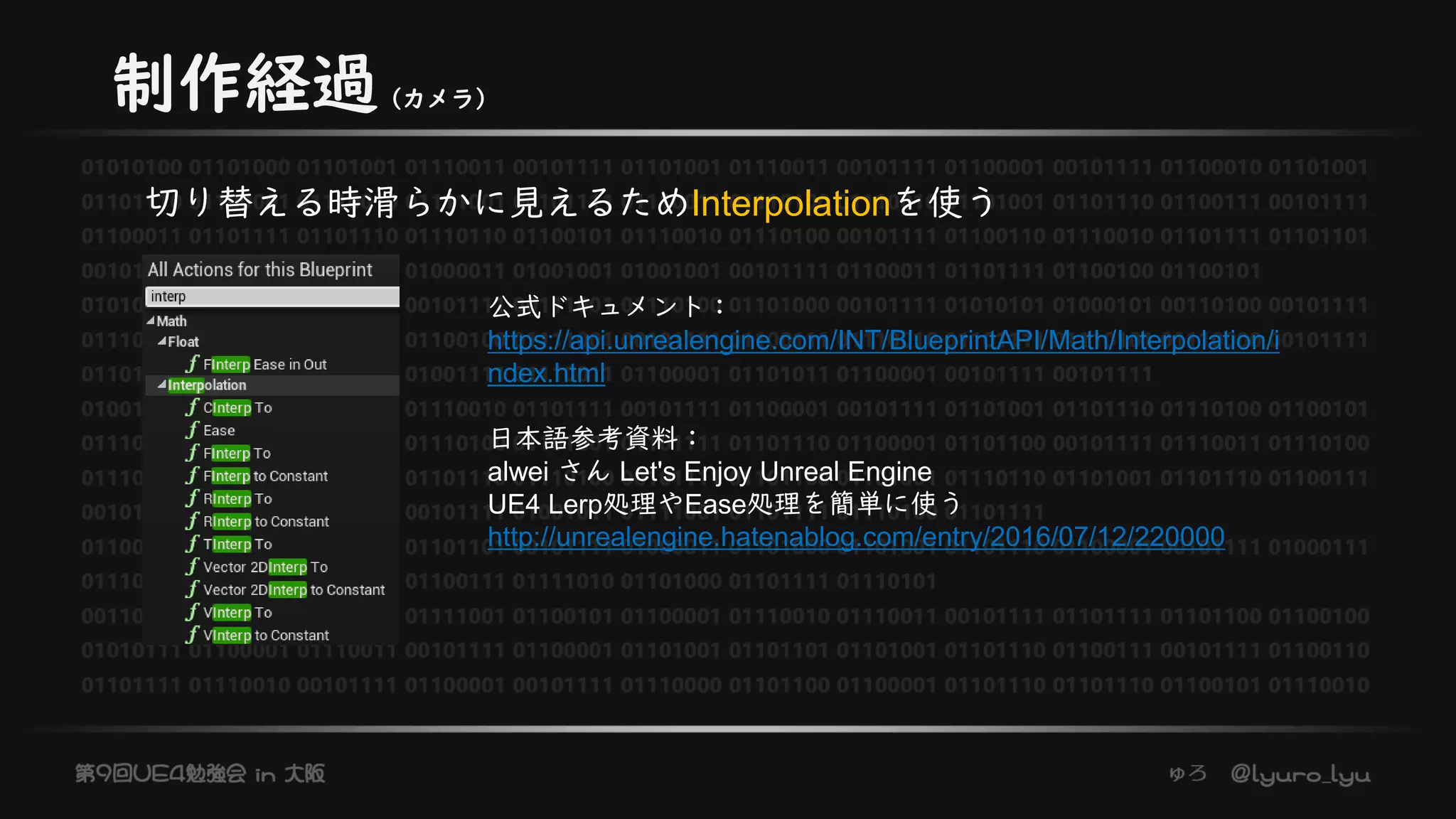Screen dimensions: 1456x819
Task: Click the function icon beside VInterp To
Action: 192,612
